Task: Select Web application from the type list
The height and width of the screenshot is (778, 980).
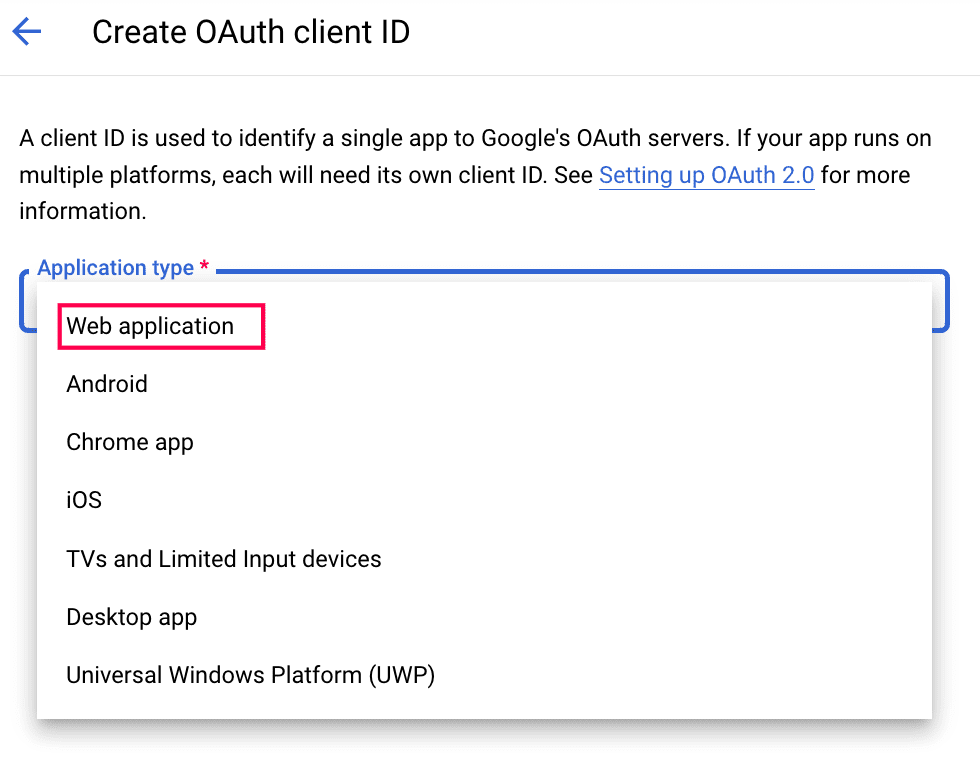Action: click(484, 326)
